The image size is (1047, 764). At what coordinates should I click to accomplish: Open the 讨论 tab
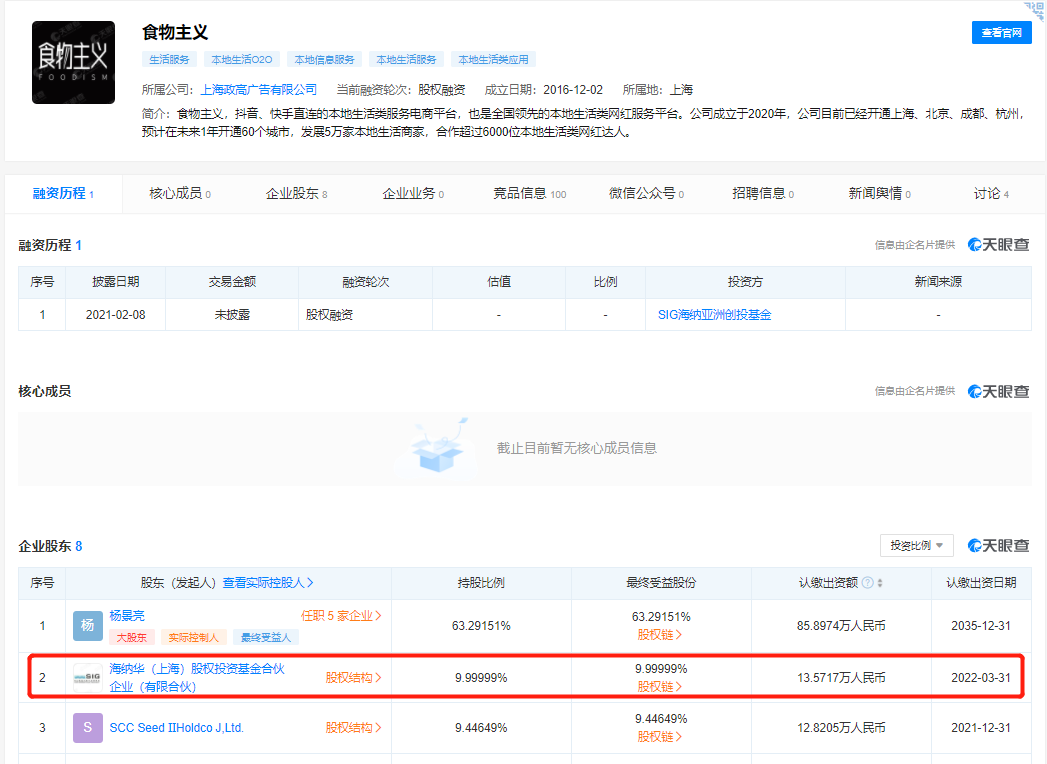[x=989, y=194]
